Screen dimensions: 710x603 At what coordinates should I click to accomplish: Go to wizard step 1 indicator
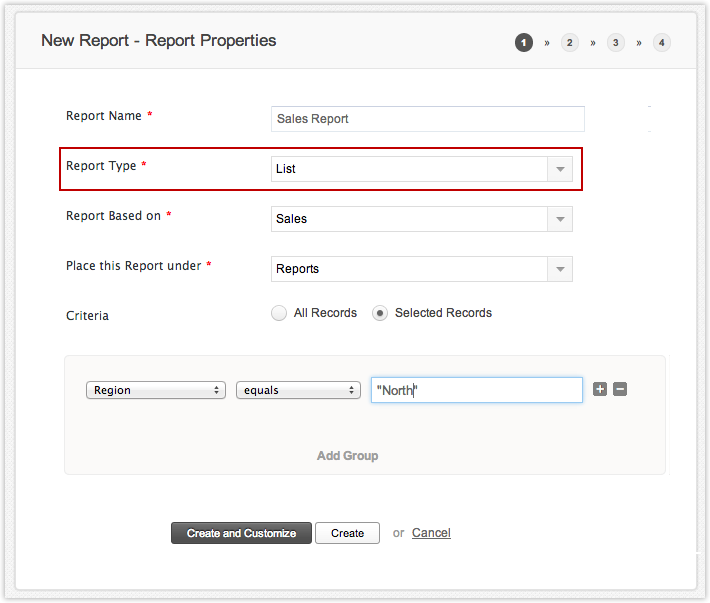tap(524, 42)
